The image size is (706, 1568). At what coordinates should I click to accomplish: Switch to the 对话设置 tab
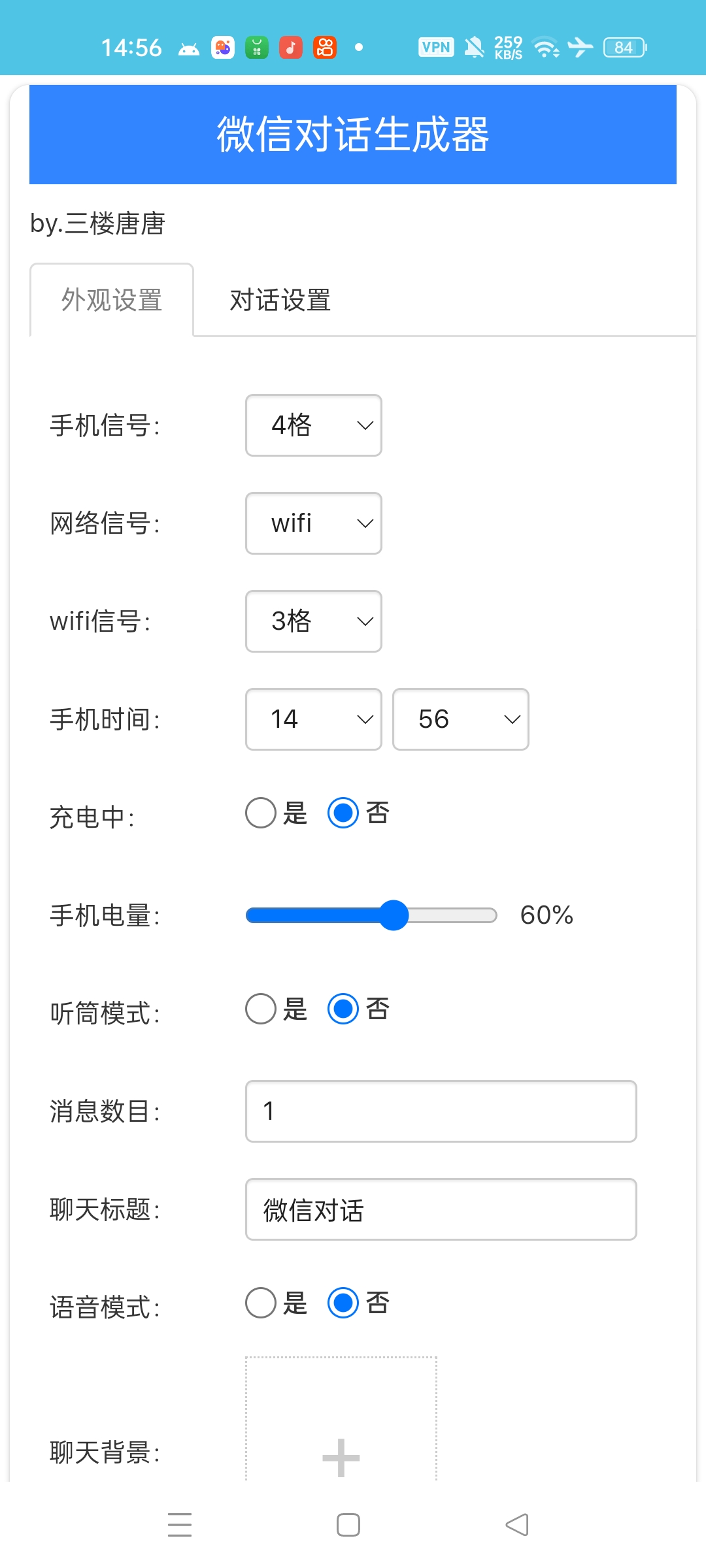tap(280, 301)
